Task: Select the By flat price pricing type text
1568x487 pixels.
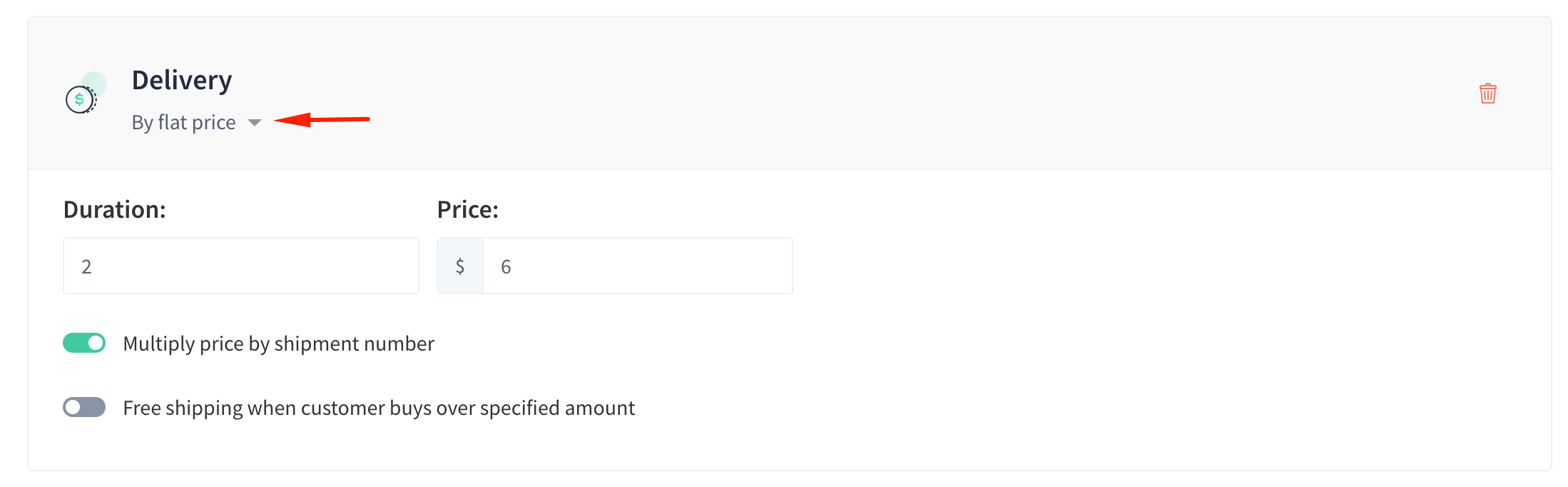Action: coord(184,123)
